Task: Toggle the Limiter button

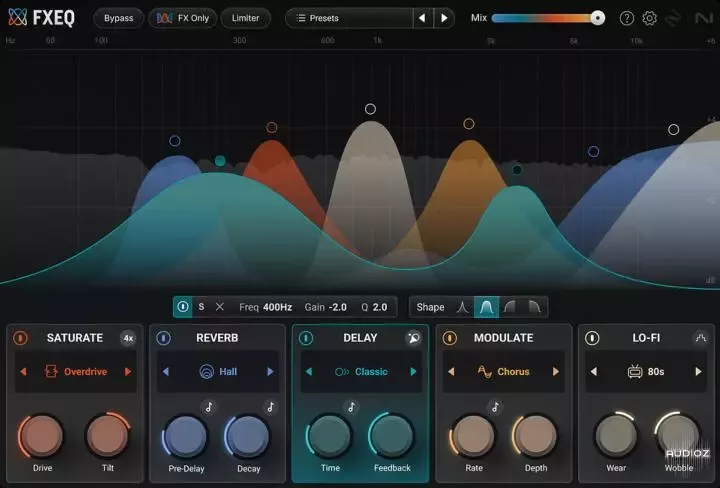Action: tap(245, 18)
